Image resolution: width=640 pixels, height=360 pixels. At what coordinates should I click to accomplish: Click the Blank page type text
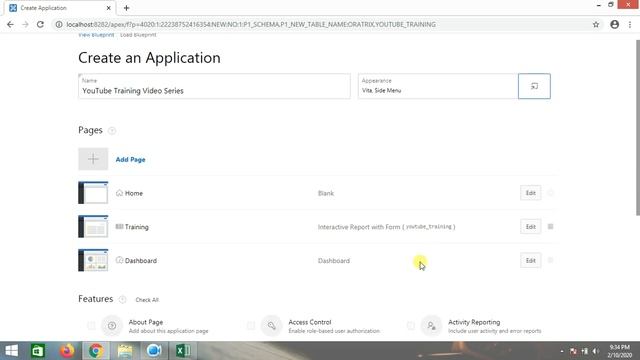326,193
